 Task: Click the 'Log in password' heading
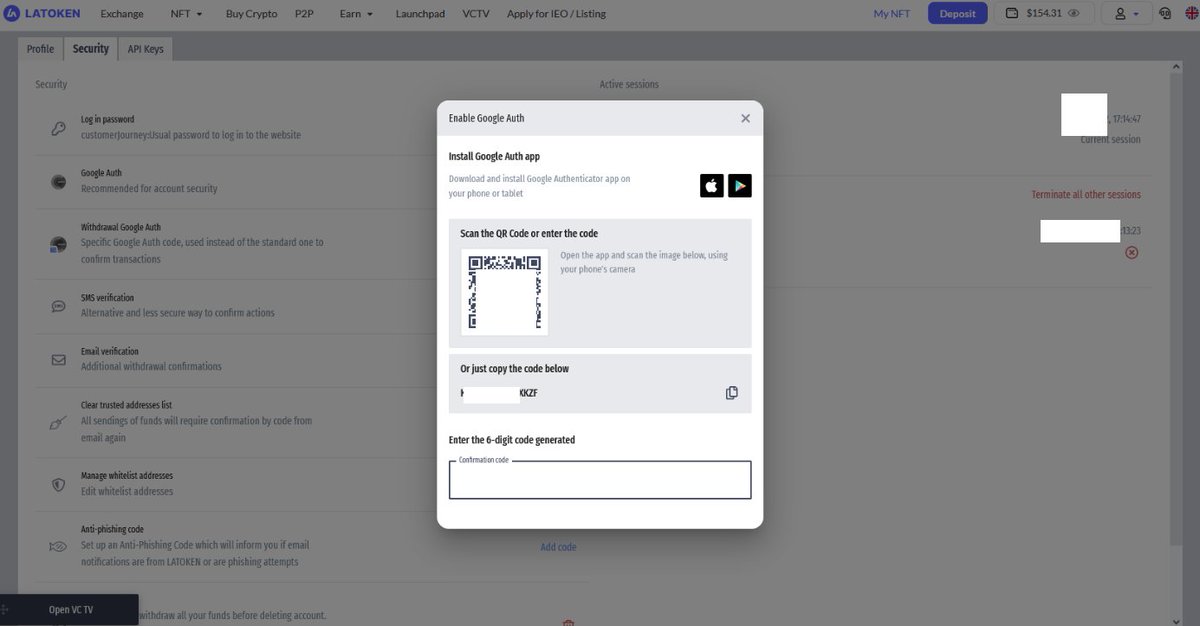point(108,119)
